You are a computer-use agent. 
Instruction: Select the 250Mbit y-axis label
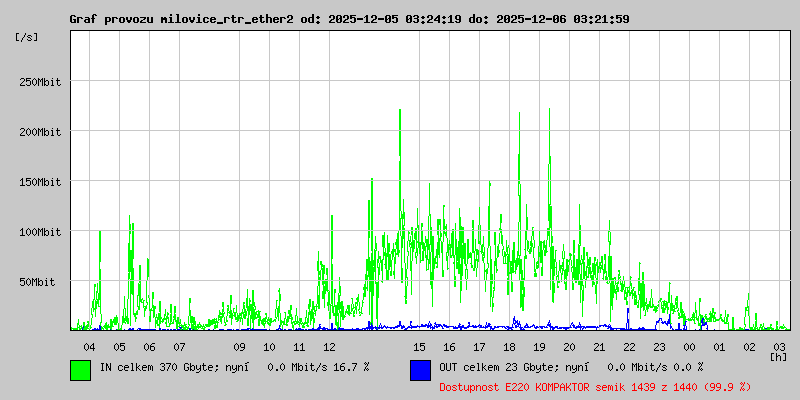coord(40,82)
